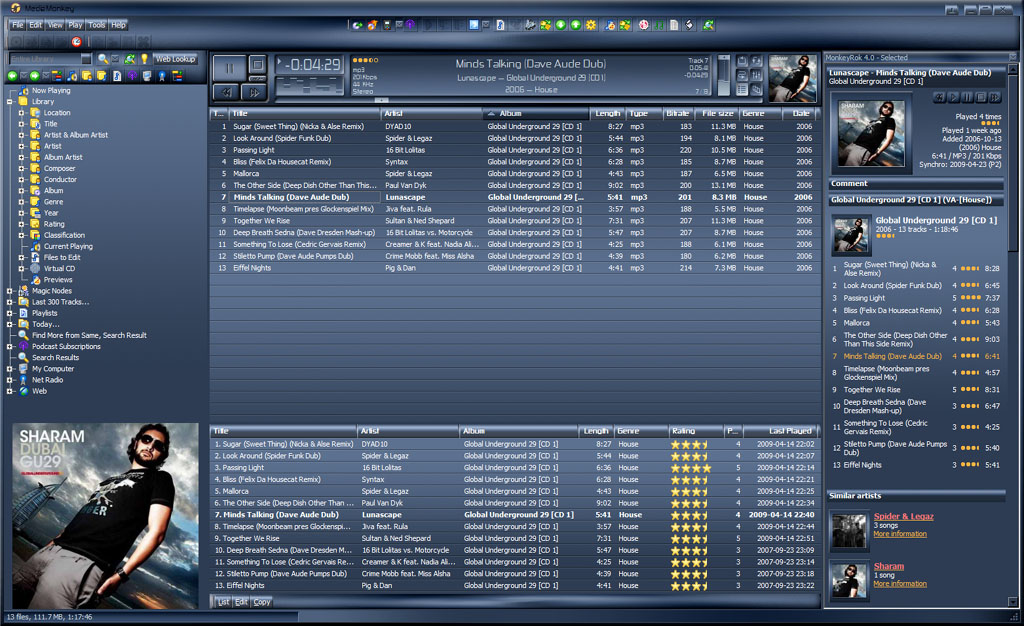
Task: Click the magnifying glass search icon
Action: pos(103,59)
